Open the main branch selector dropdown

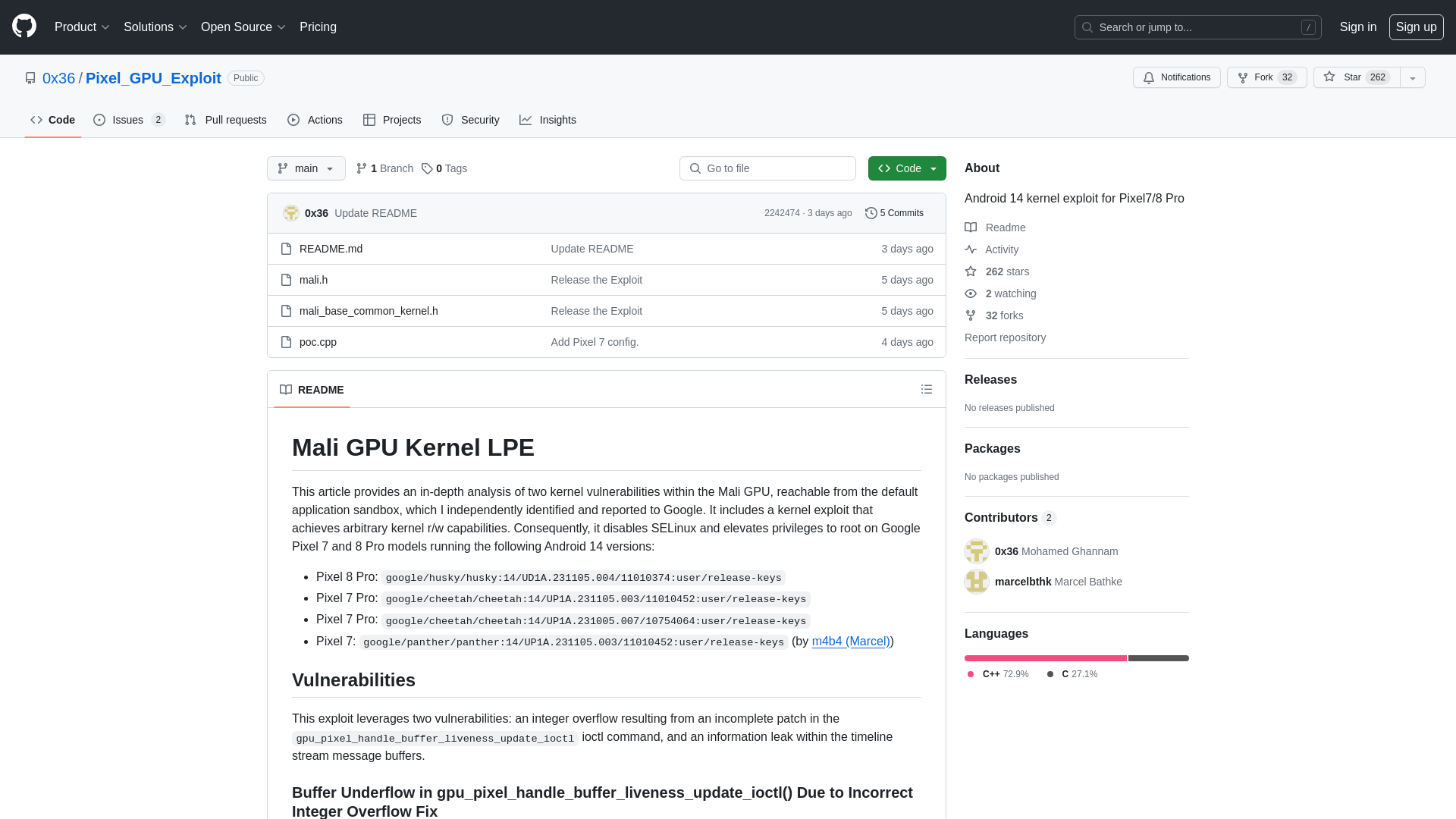306,168
